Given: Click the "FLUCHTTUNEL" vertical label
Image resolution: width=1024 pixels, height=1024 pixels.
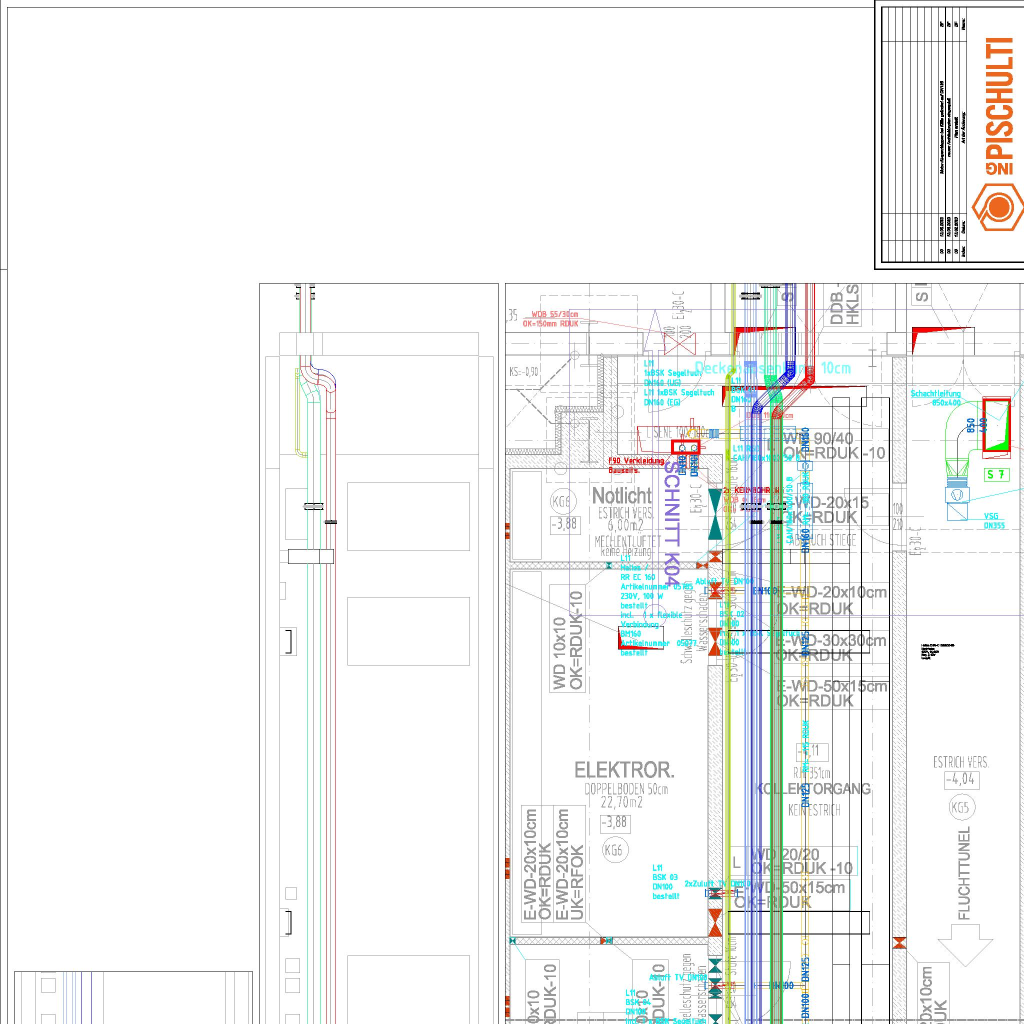Looking at the screenshot, I should tap(965, 873).
